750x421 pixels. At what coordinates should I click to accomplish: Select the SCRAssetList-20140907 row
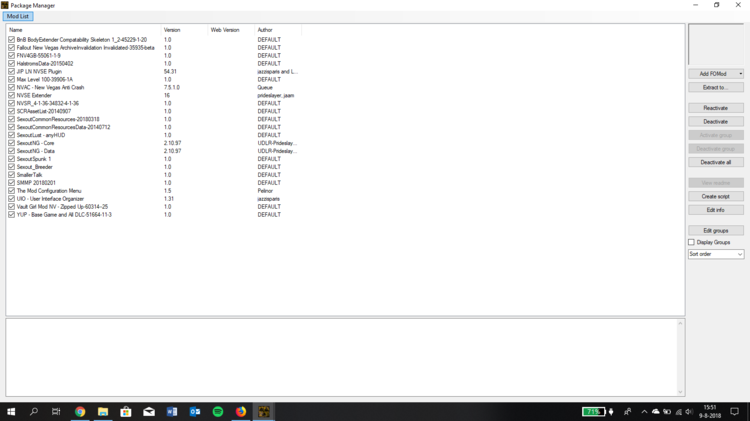(x=44, y=111)
